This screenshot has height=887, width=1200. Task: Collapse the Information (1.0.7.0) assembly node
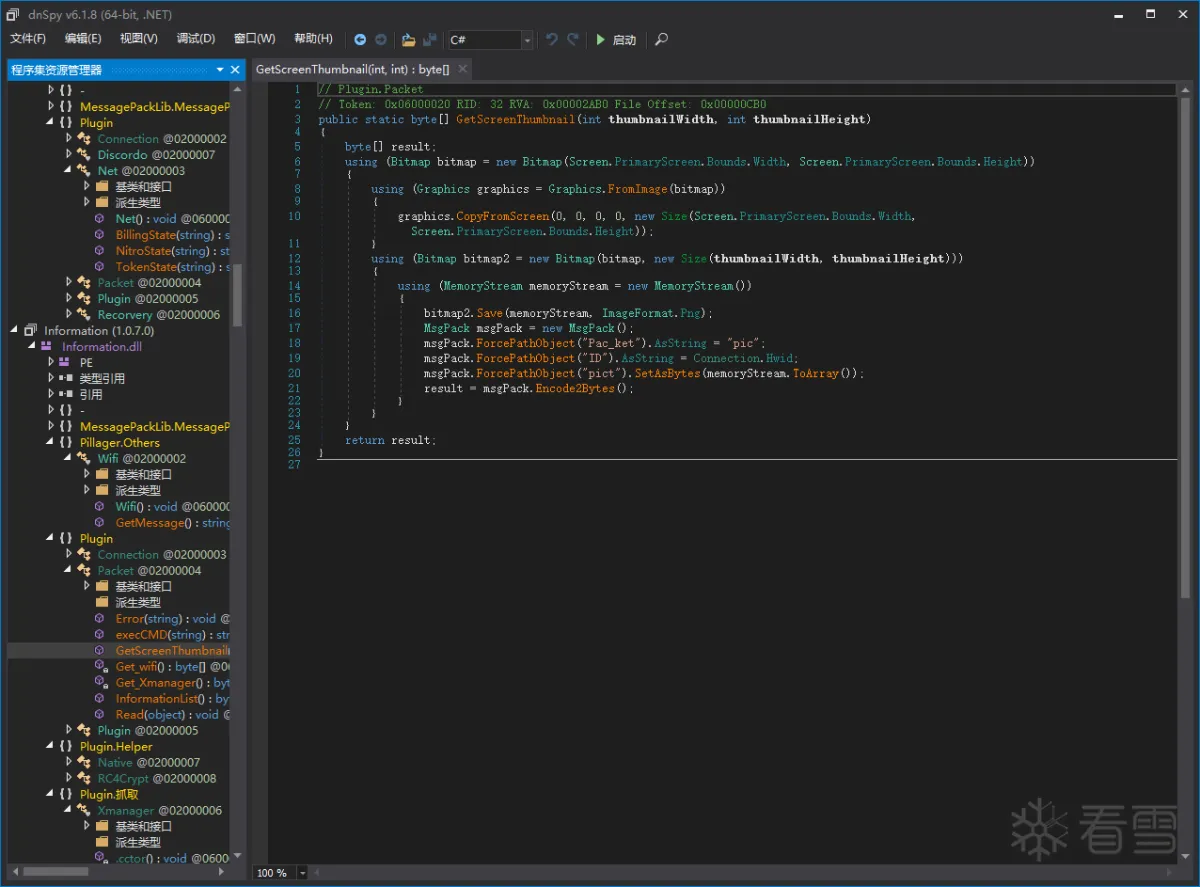click(x=16, y=331)
